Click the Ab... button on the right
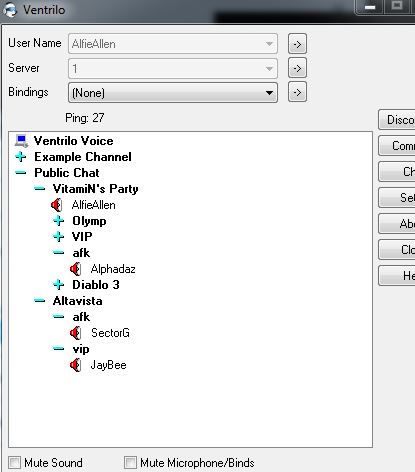The width and height of the screenshot is (415, 472). click(397, 224)
